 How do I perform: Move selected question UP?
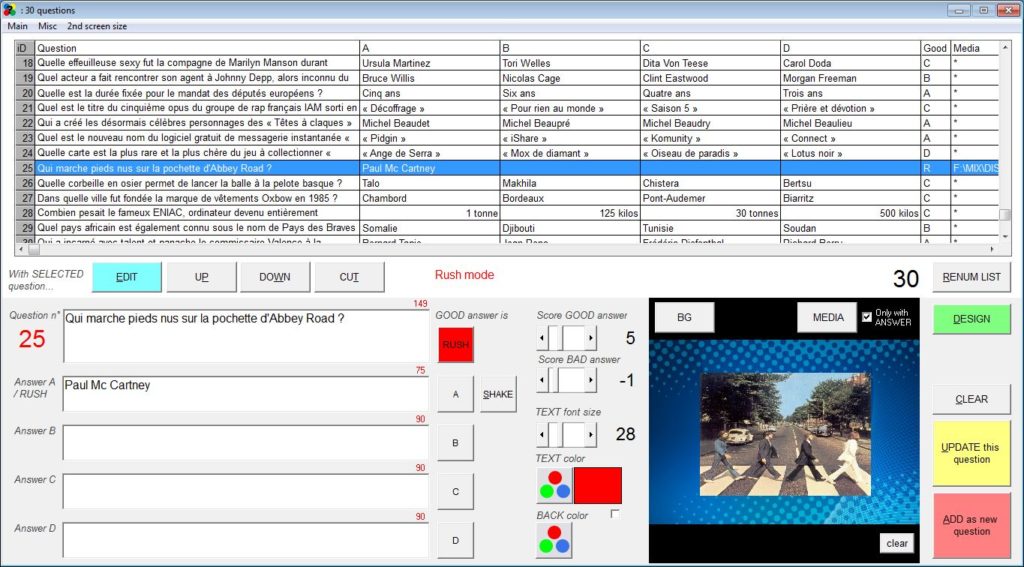coord(202,277)
